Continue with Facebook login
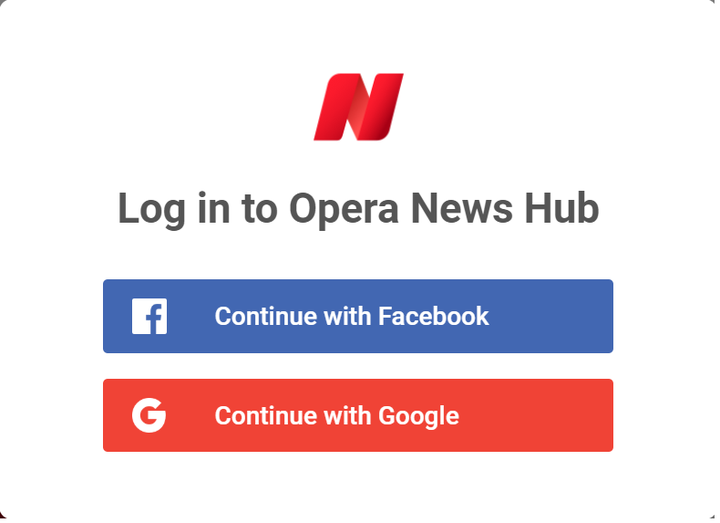This screenshot has width=720, height=523. pos(358,316)
